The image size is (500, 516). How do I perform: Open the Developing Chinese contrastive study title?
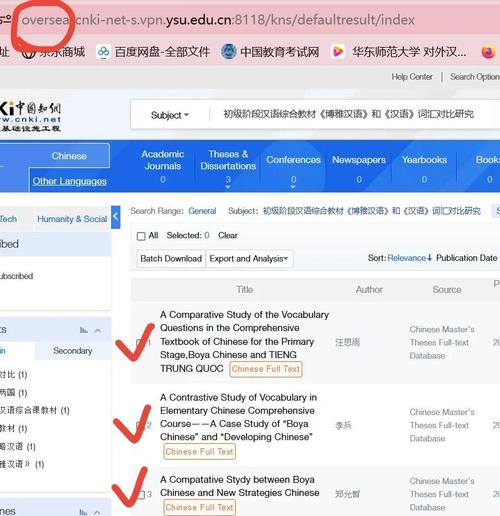238,417
